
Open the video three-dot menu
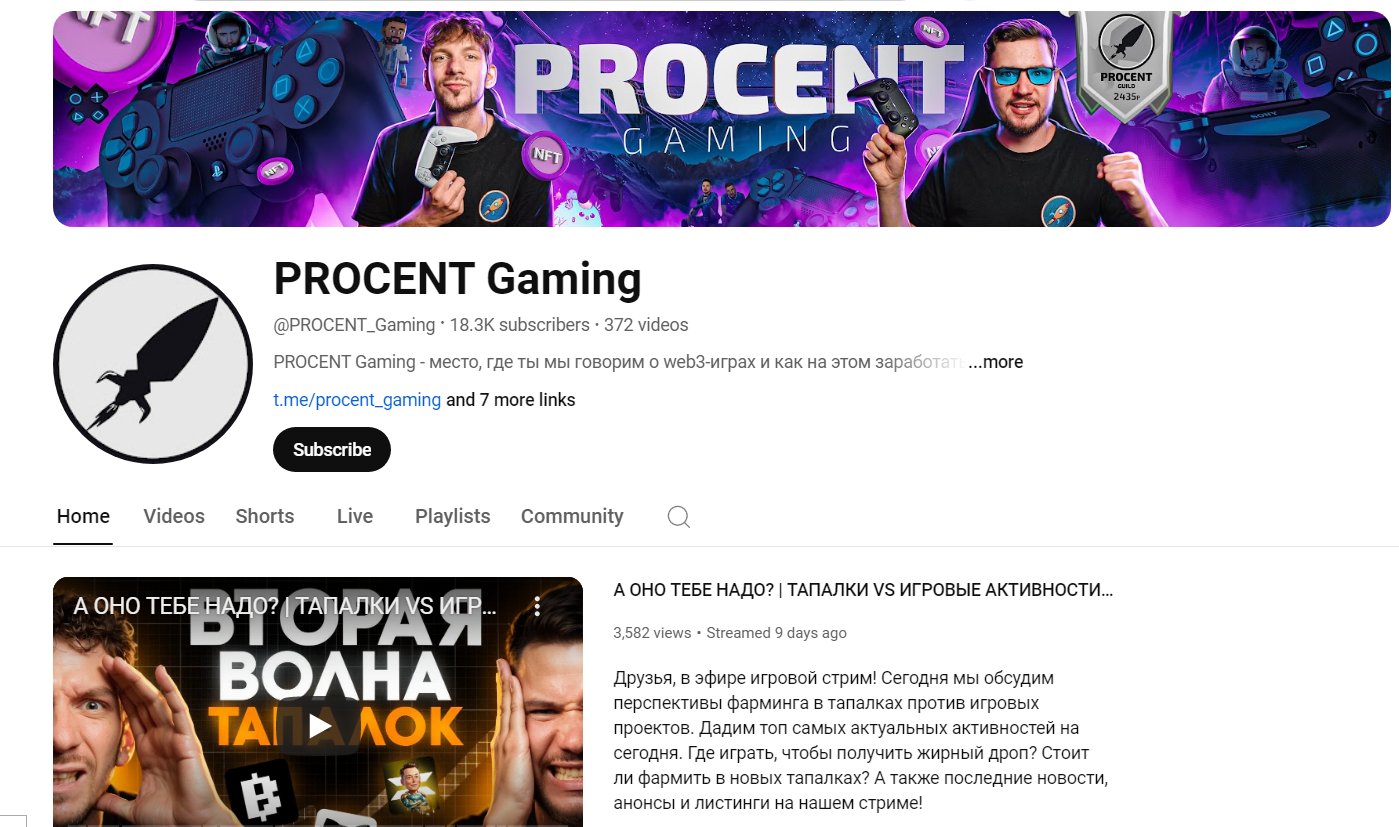537,606
